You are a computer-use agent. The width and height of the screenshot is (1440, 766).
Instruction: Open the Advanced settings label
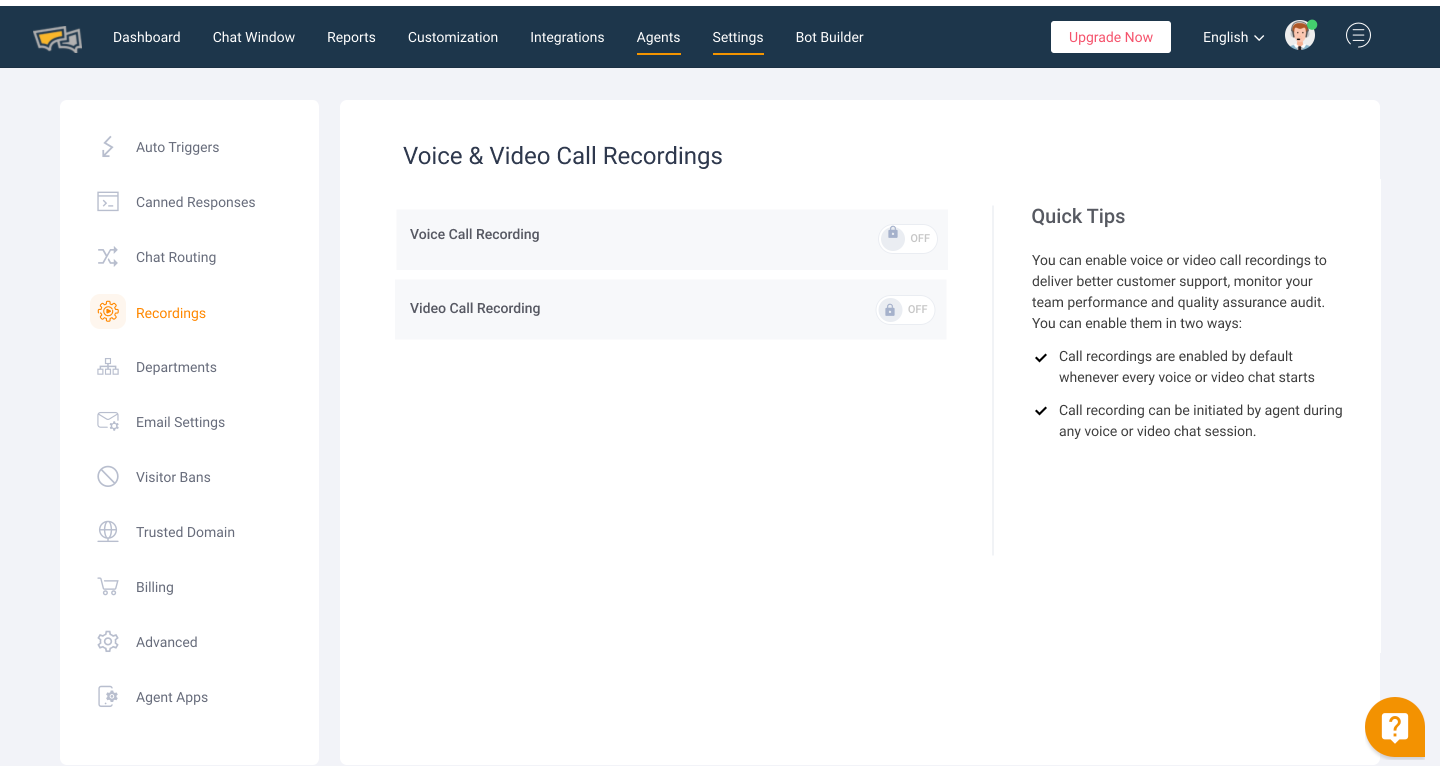point(166,642)
